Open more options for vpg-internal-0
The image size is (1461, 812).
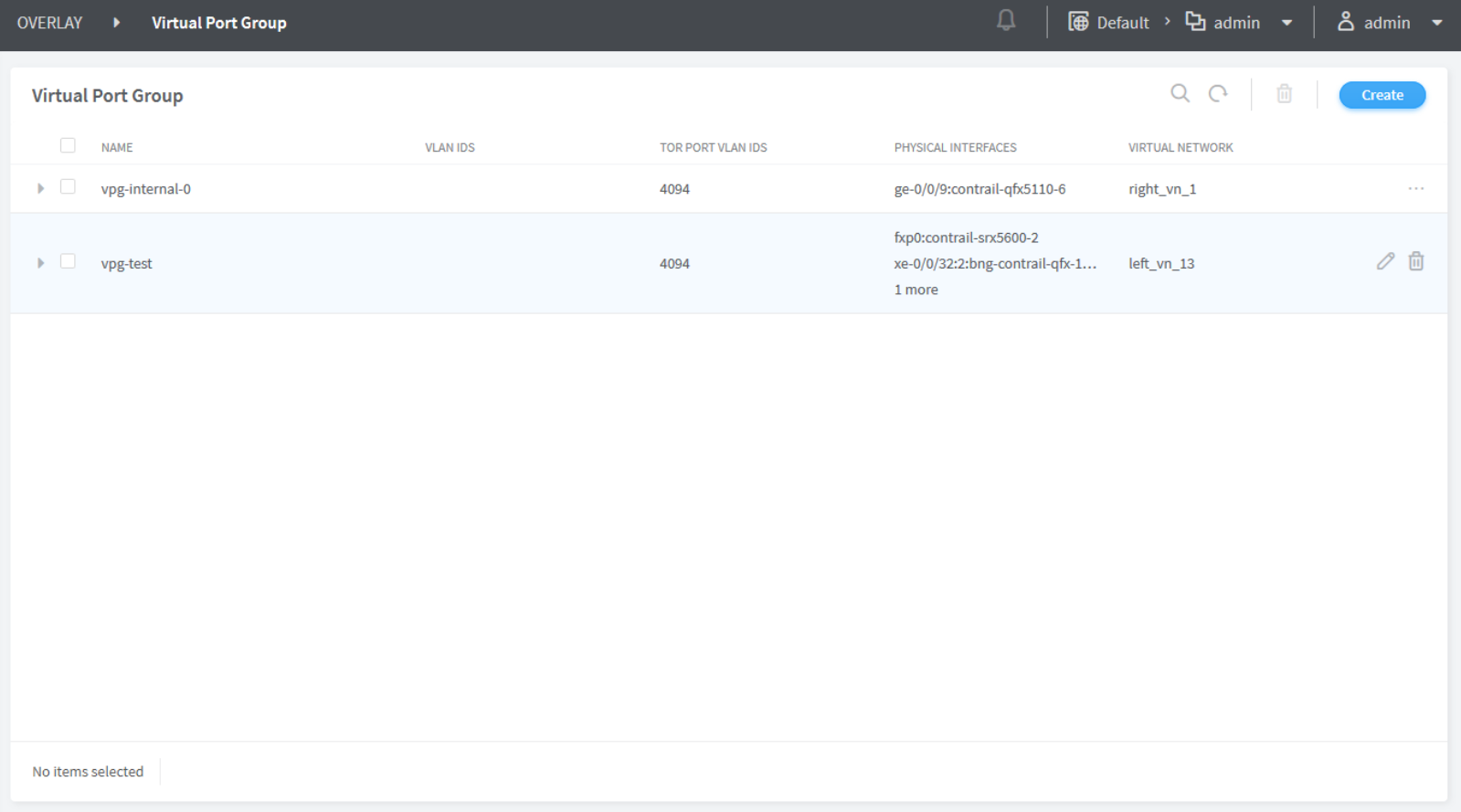pyautogui.click(x=1416, y=188)
